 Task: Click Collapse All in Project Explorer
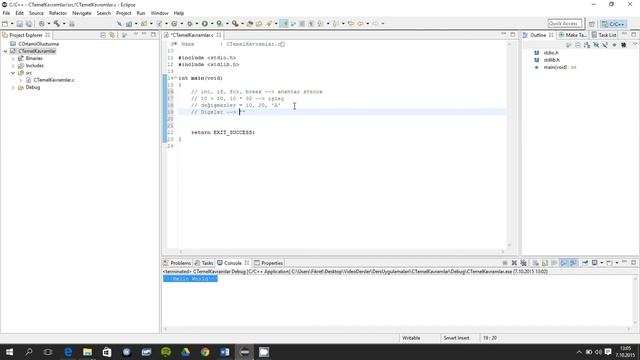(x=103, y=35)
